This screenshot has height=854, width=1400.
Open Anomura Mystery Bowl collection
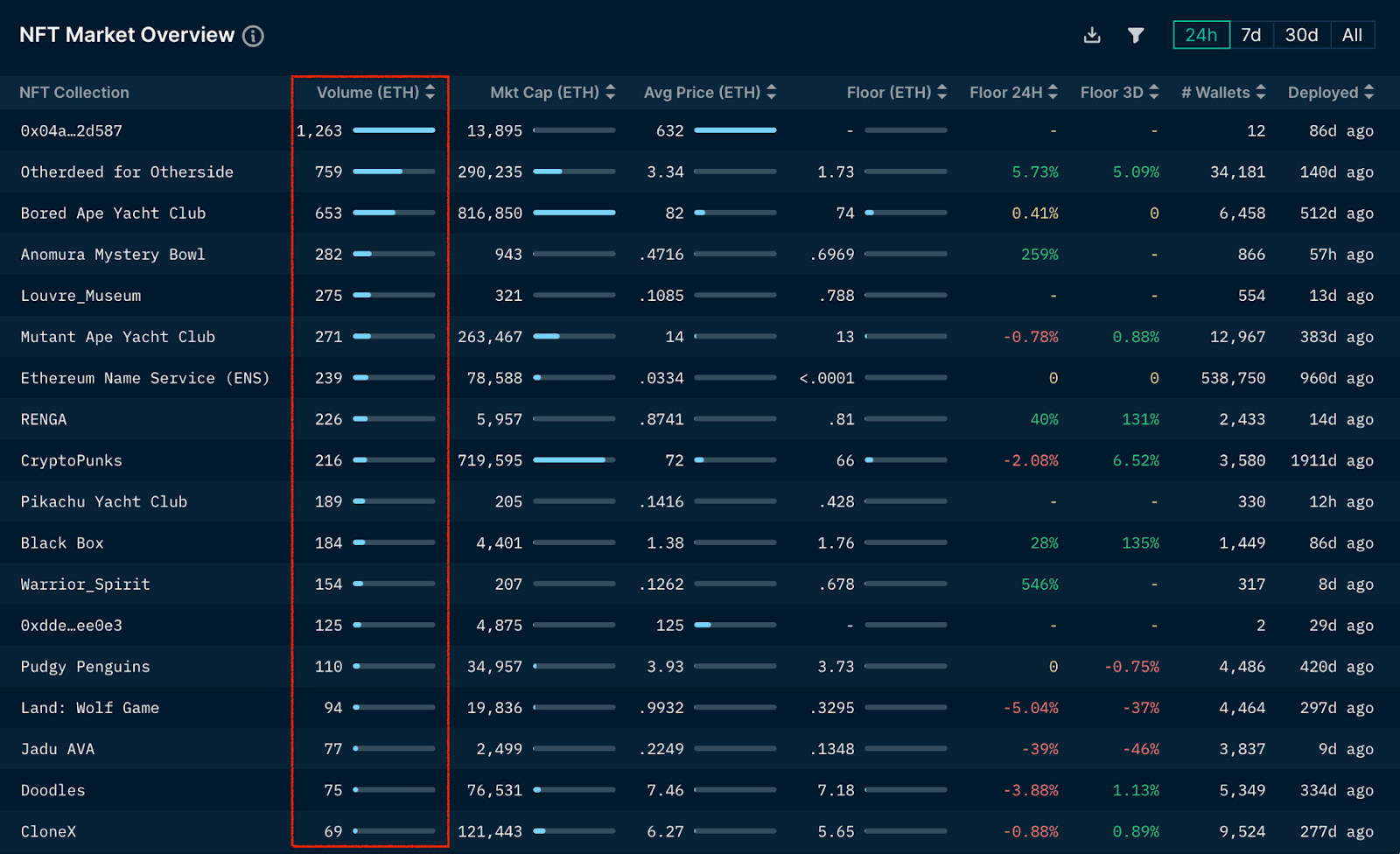(113, 255)
